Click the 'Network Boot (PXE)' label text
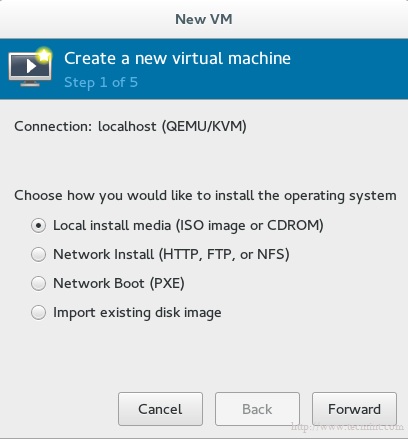This screenshot has height=439, width=408. tap(119, 284)
